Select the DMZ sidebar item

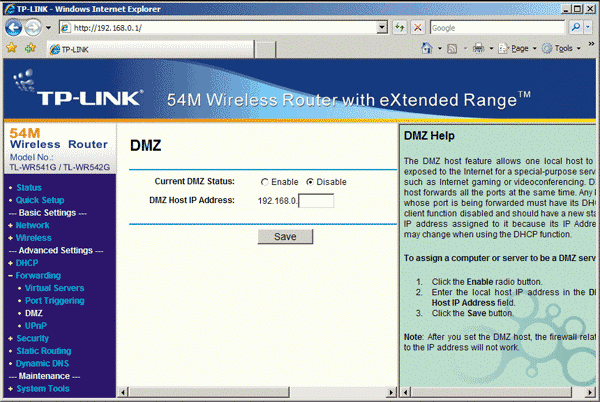pos(34,313)
